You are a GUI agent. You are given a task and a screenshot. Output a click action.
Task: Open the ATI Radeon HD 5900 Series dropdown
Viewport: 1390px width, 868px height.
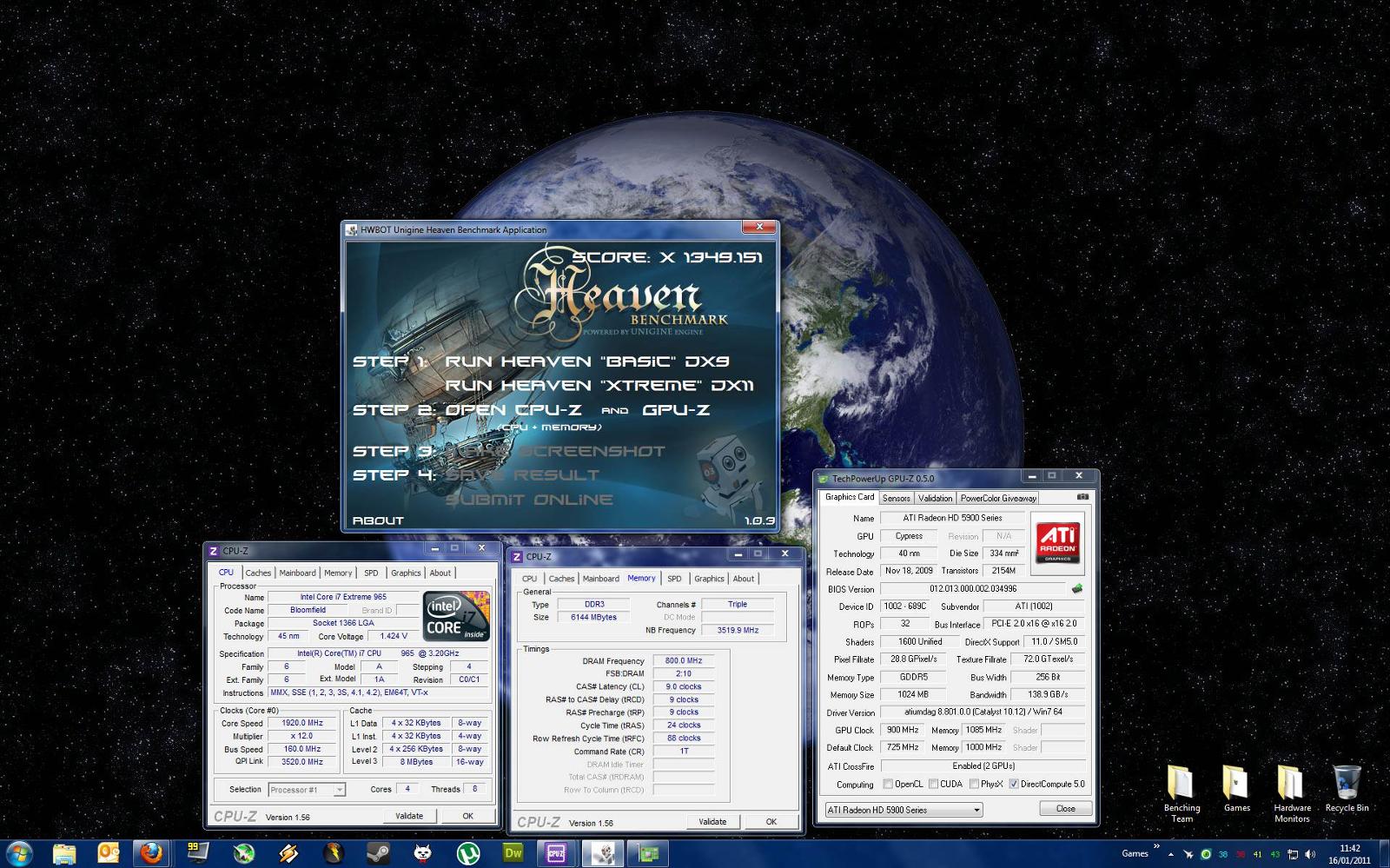903,810
